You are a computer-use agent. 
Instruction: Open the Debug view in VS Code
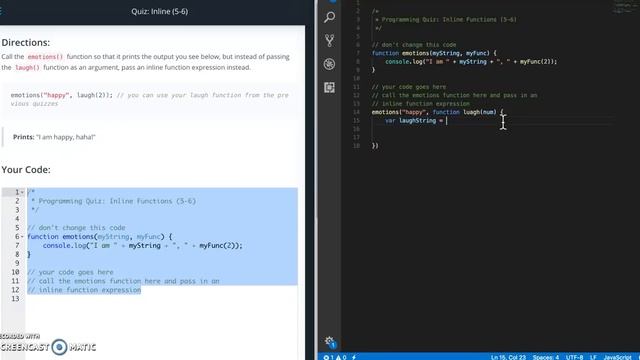(329, 64)
